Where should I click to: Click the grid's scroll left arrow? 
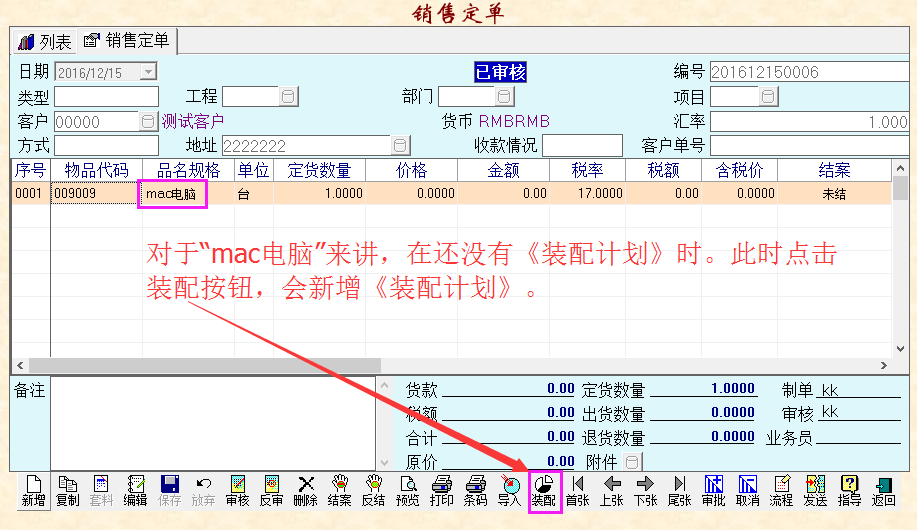pyautogui.click(x=20, y=366)
